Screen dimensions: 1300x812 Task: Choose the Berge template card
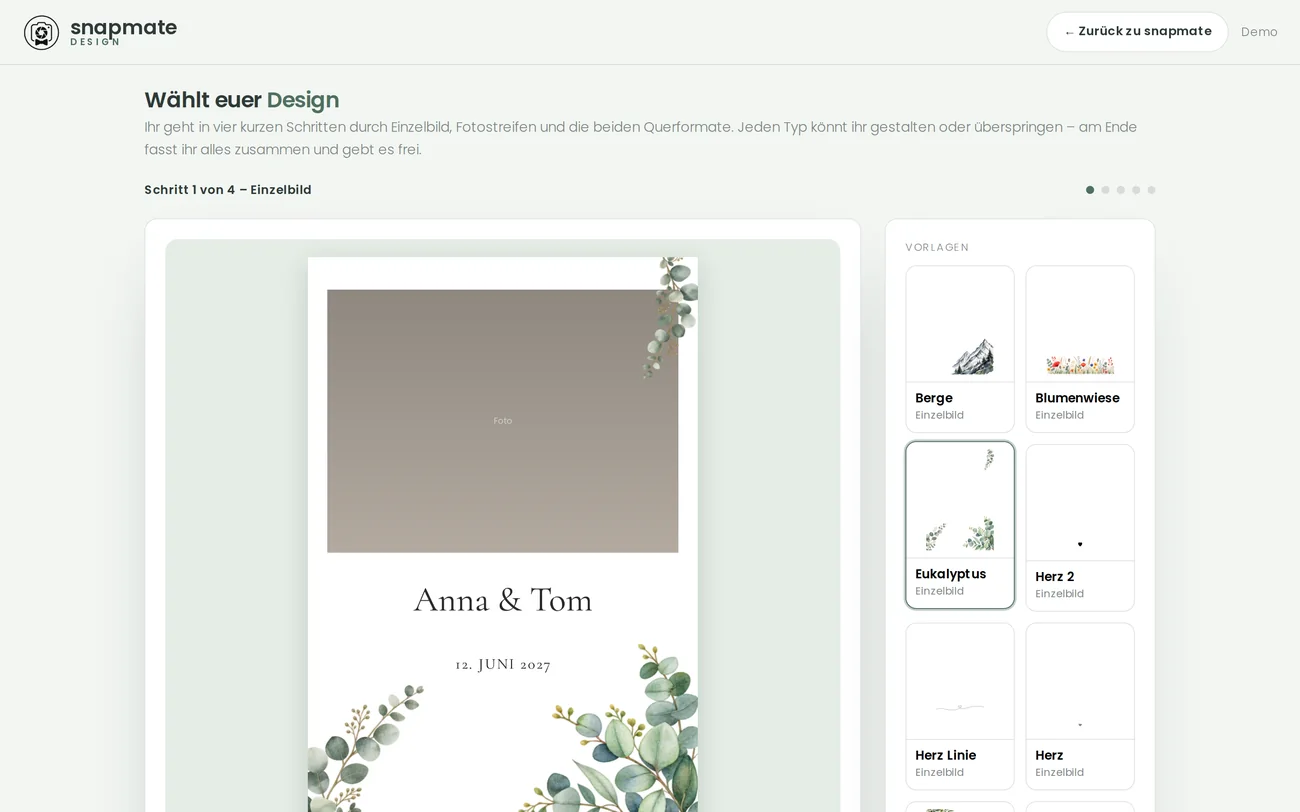[x=960, y=349]
